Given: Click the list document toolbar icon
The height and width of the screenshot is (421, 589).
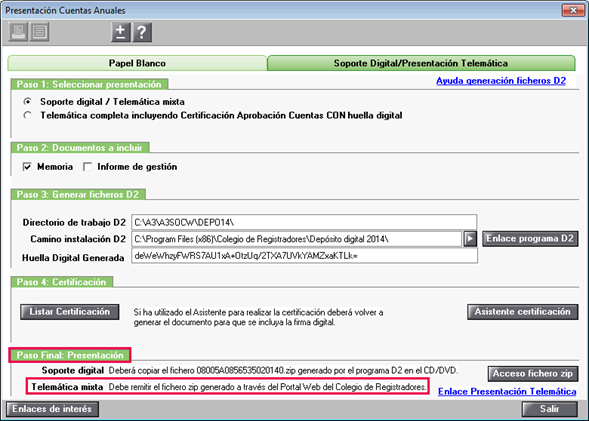Looking at the screenshot, I should click(x=39, y=32).
